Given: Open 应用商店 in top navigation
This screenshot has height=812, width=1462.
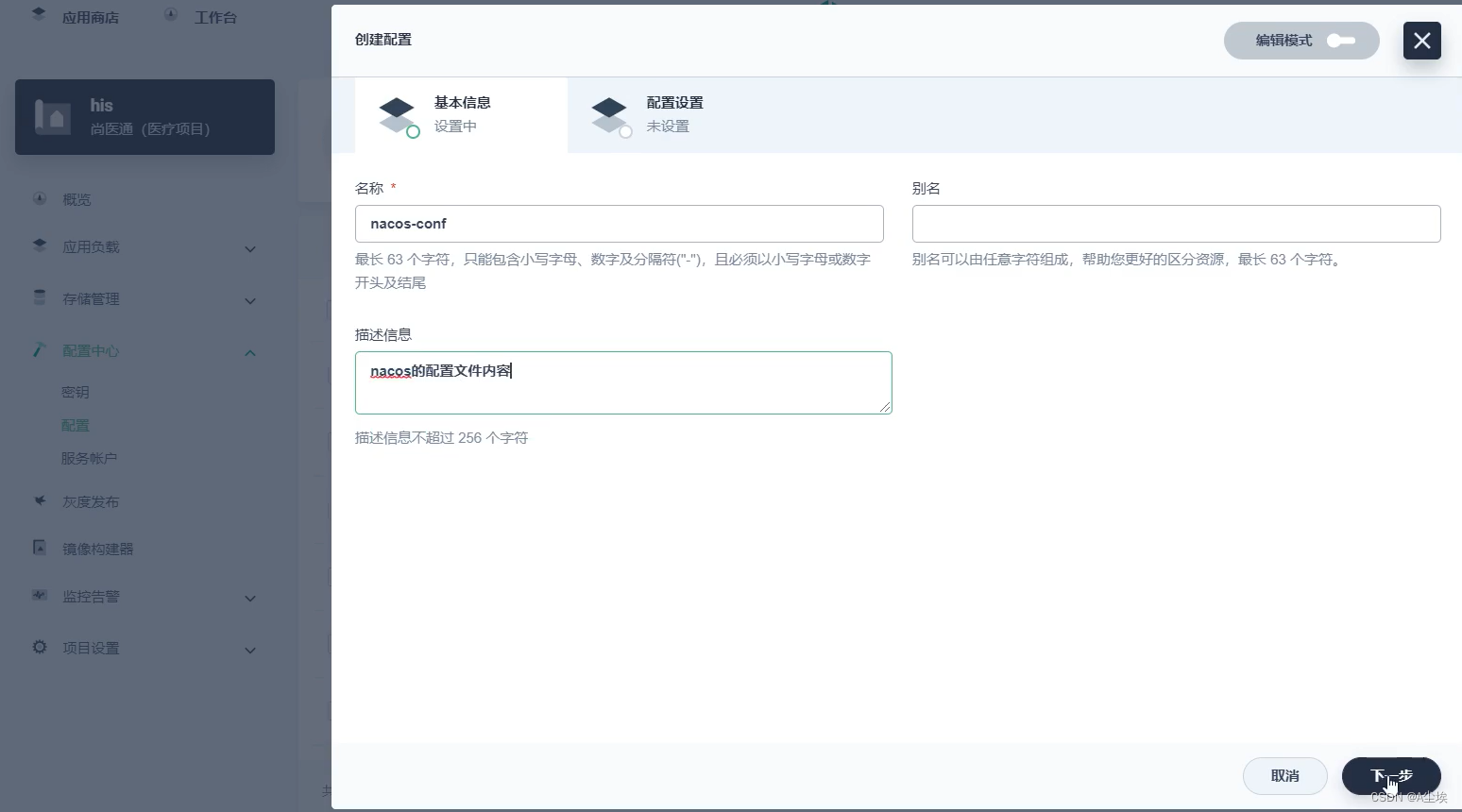Looking at the screenshot, I should (x=91, y=18).
